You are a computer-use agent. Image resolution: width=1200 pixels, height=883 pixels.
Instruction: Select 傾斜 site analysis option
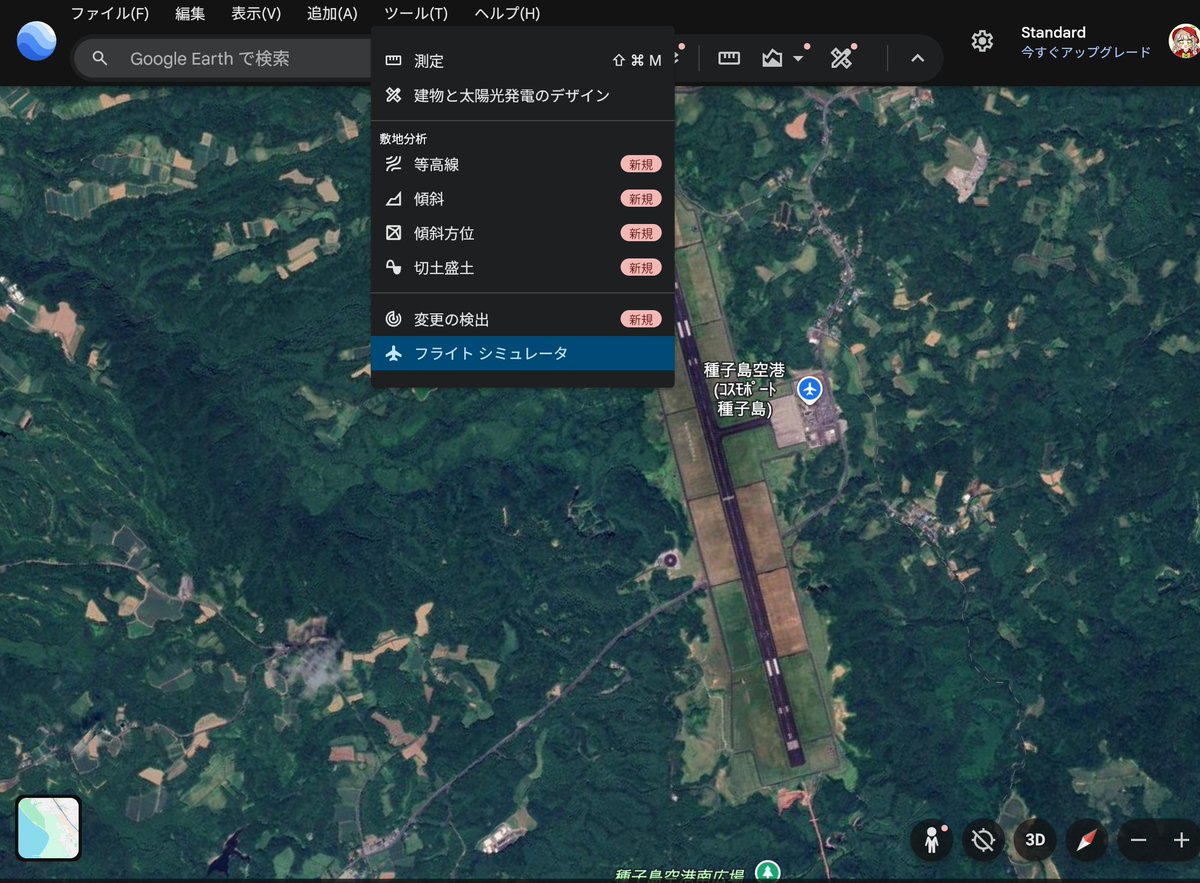pyautogui.click(x=522, y=199)
